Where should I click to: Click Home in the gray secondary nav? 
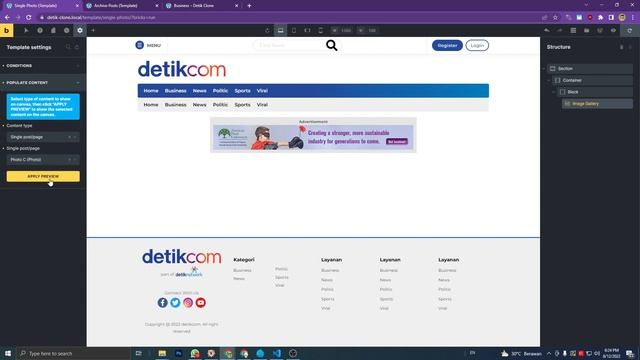coord(151,105)
